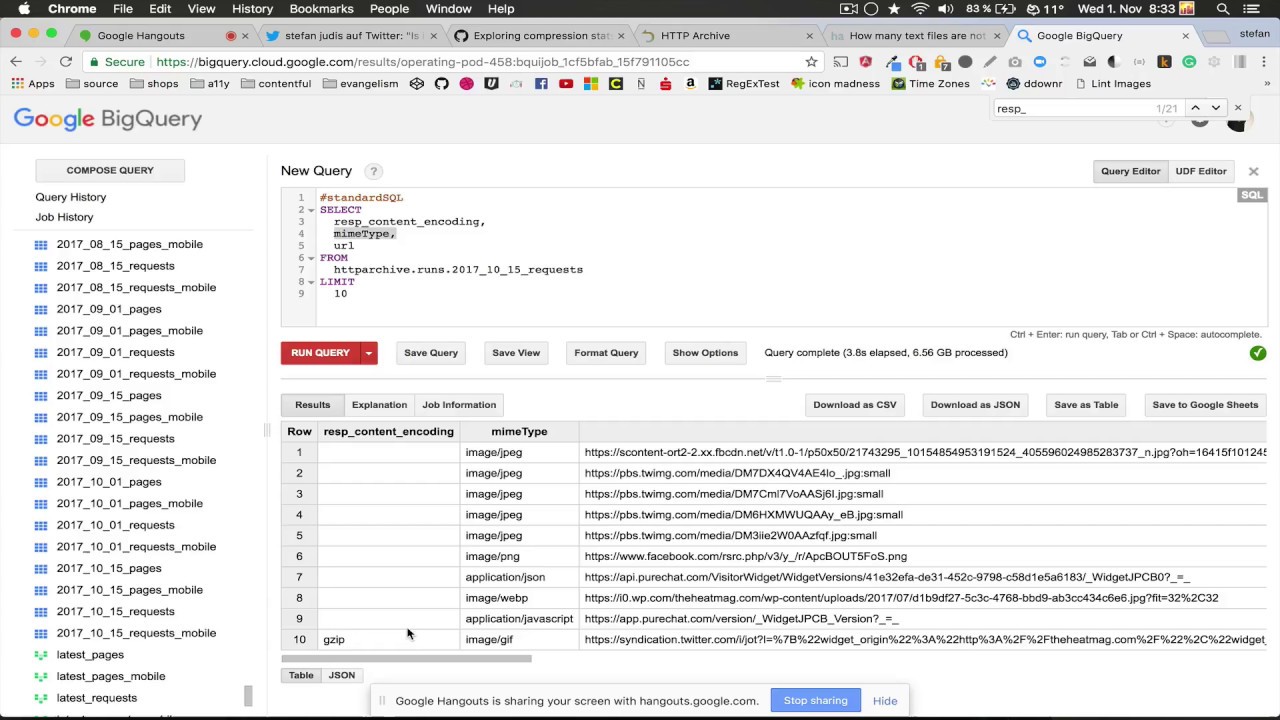Open table icon for 2017_10_15_requests
The image size is (1280, 720).
tap(41, 612)
